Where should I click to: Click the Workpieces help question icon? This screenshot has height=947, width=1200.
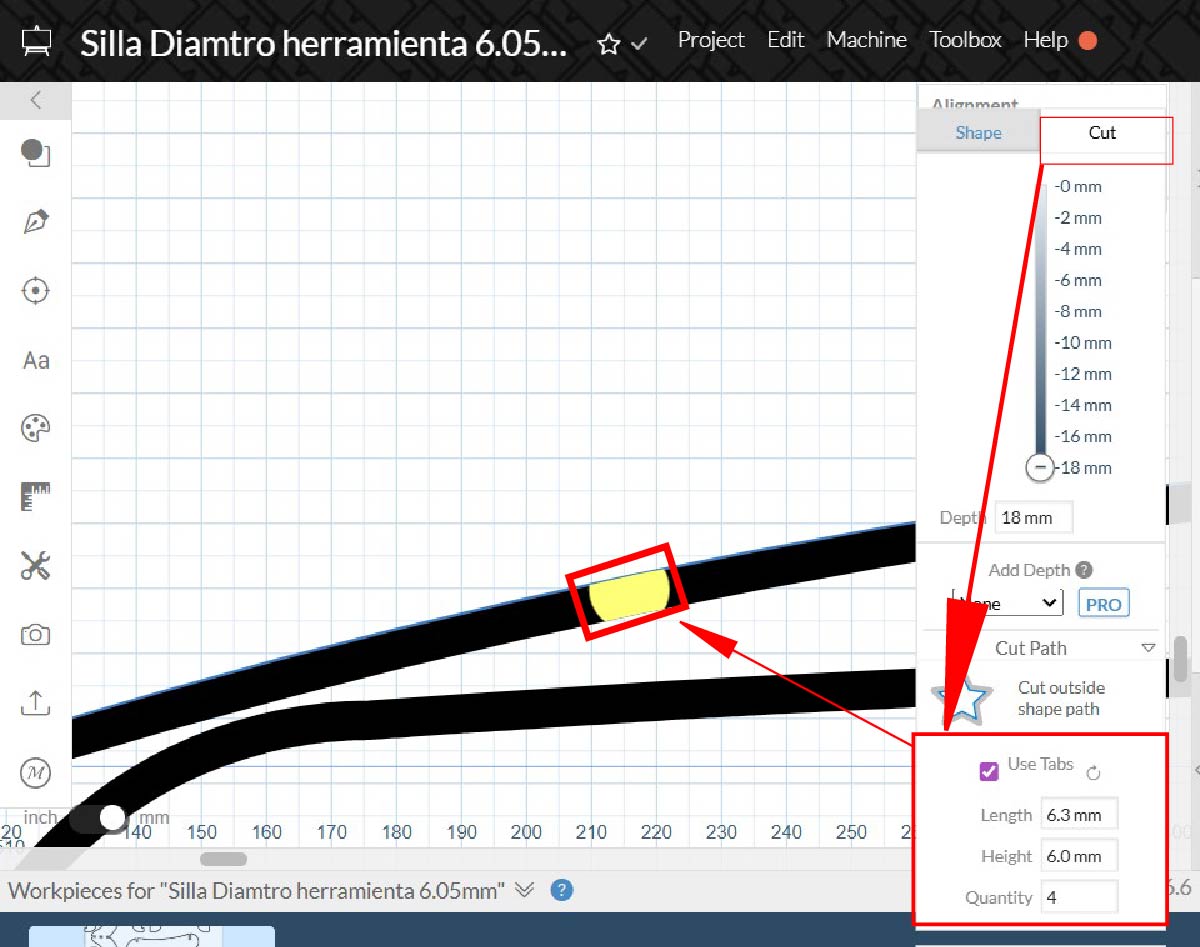tap(561, 890)
